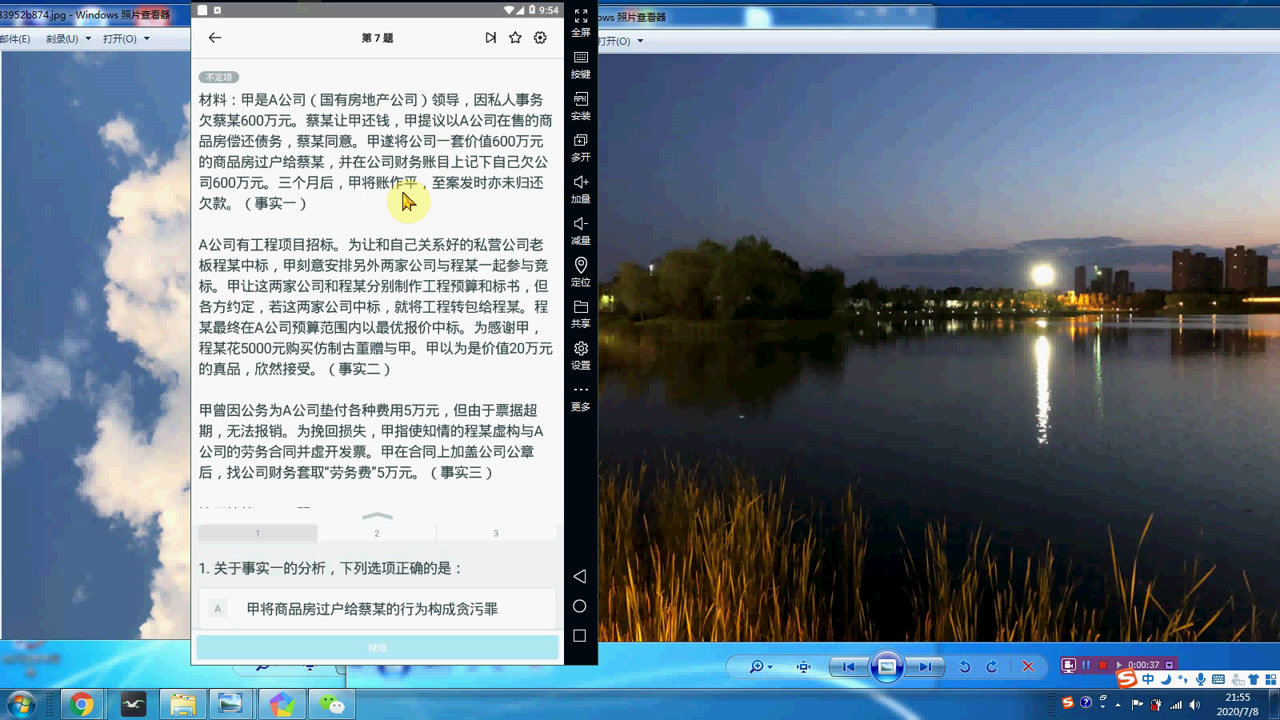
Task: Open Sogou toolbox grid icon
Action: tap(1271, 680)
